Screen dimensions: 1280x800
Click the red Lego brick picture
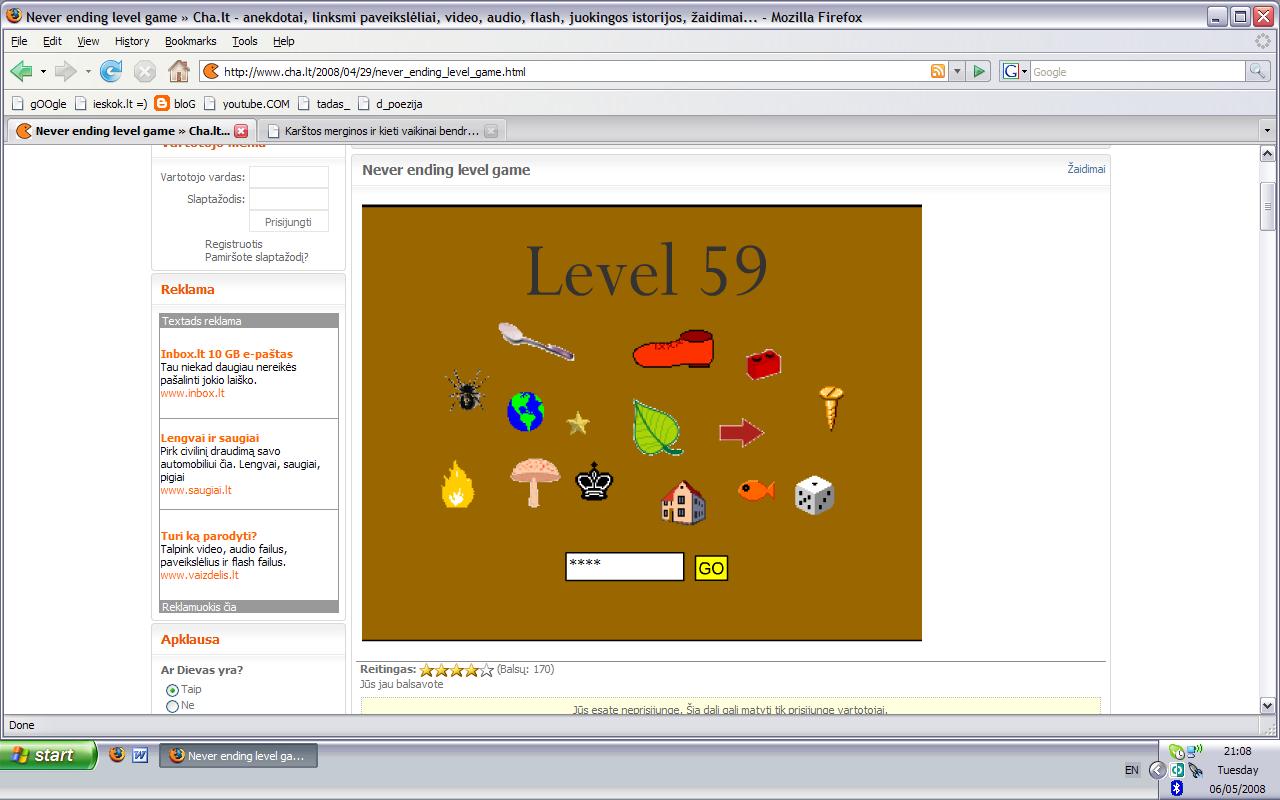coord(764,364)
